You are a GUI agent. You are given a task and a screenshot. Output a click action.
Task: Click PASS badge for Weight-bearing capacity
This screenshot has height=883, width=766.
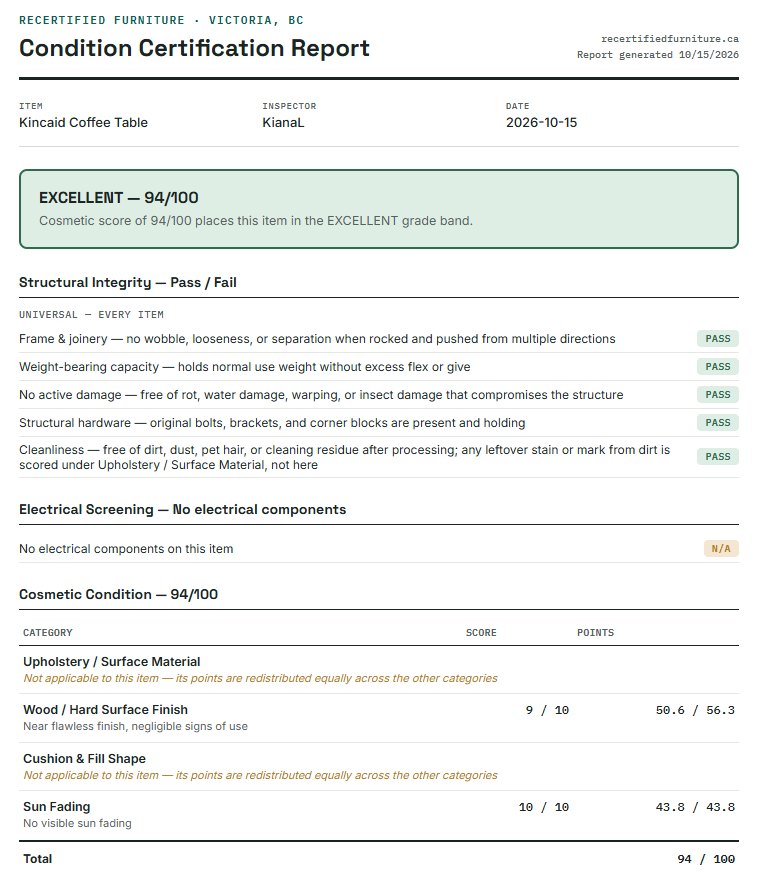pyautogui.click(x=718, y=367)
